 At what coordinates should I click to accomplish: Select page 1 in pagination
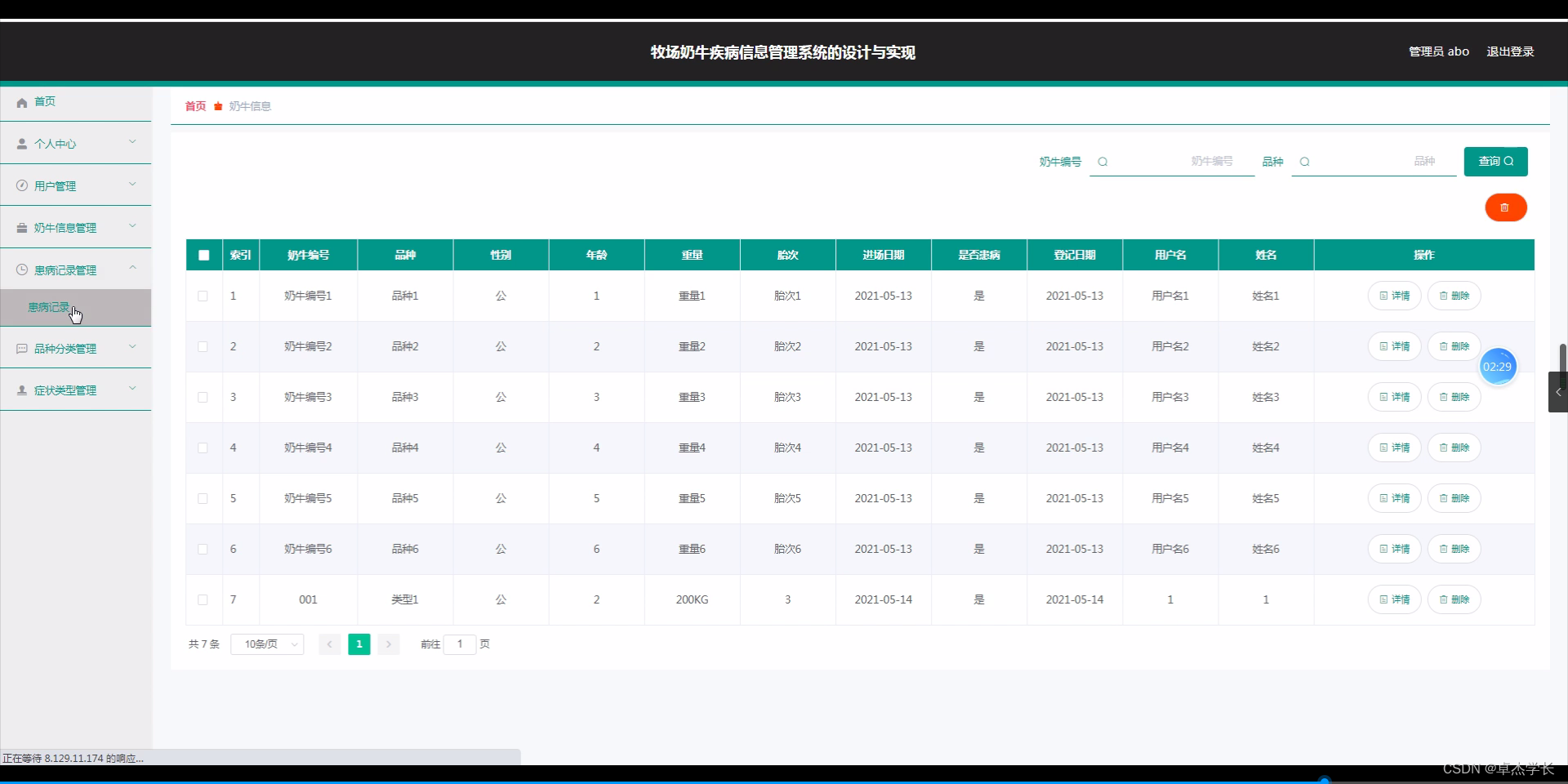point(359,644)
